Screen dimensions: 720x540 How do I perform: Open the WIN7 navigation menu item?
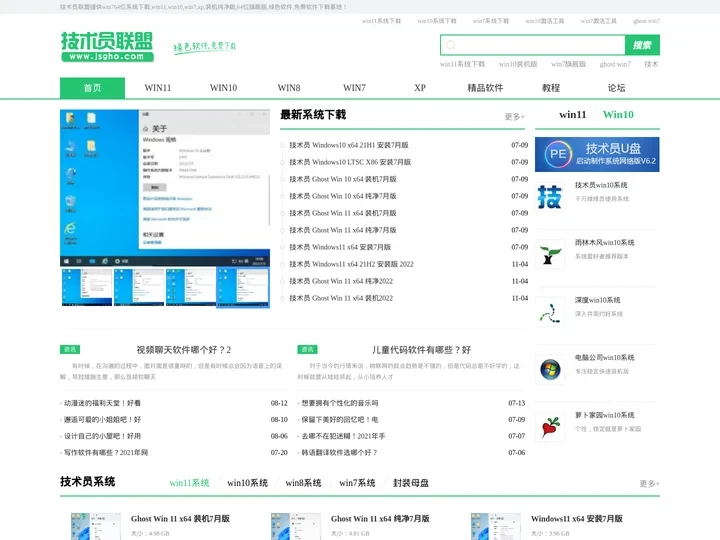pos(354,88)
